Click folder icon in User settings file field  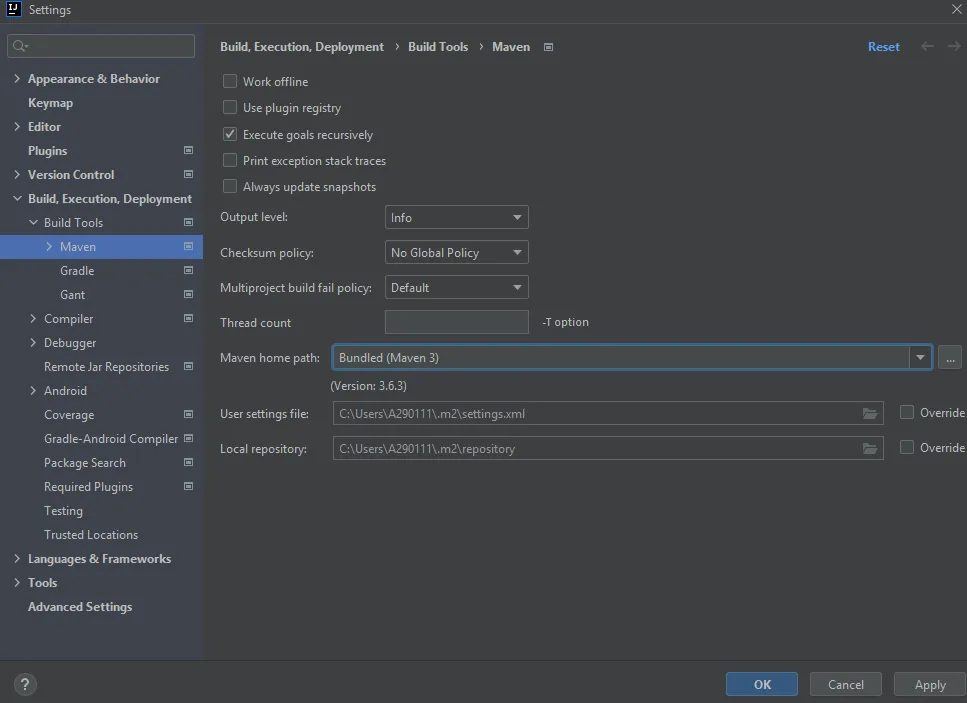coord(870,413)
